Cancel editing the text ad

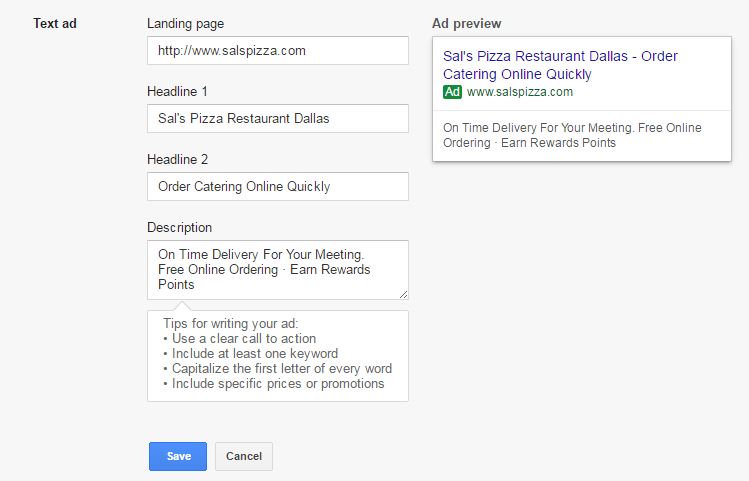click(x=244, y=456)
